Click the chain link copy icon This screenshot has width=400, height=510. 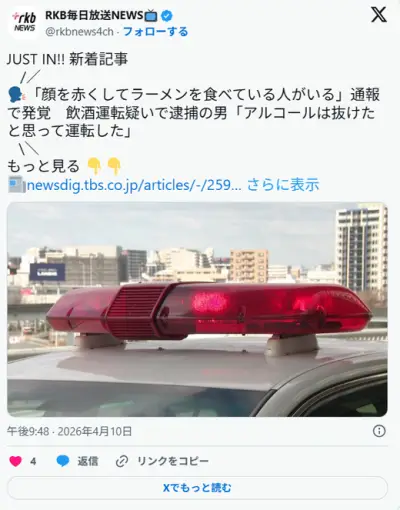click(x=122, y=461)
